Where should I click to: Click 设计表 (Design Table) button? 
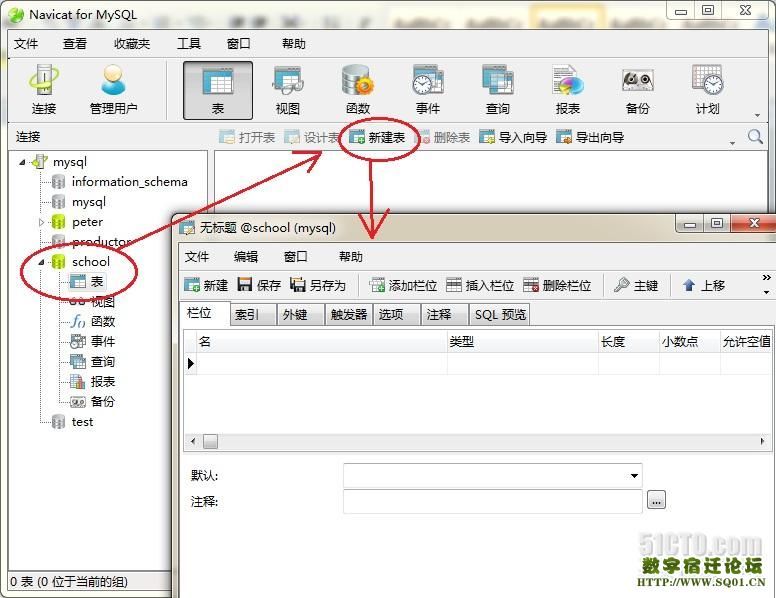click(x=312, y=137)
